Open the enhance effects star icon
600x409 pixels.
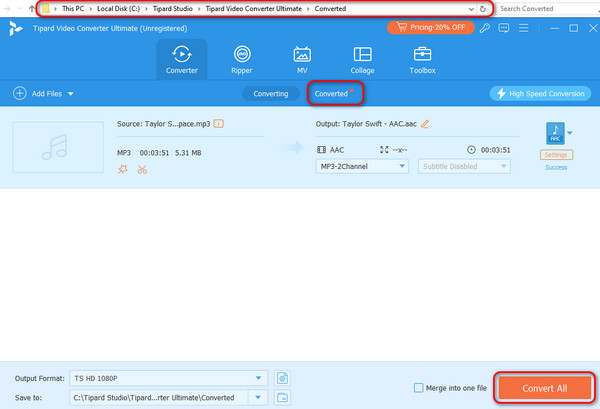[123, 169]
